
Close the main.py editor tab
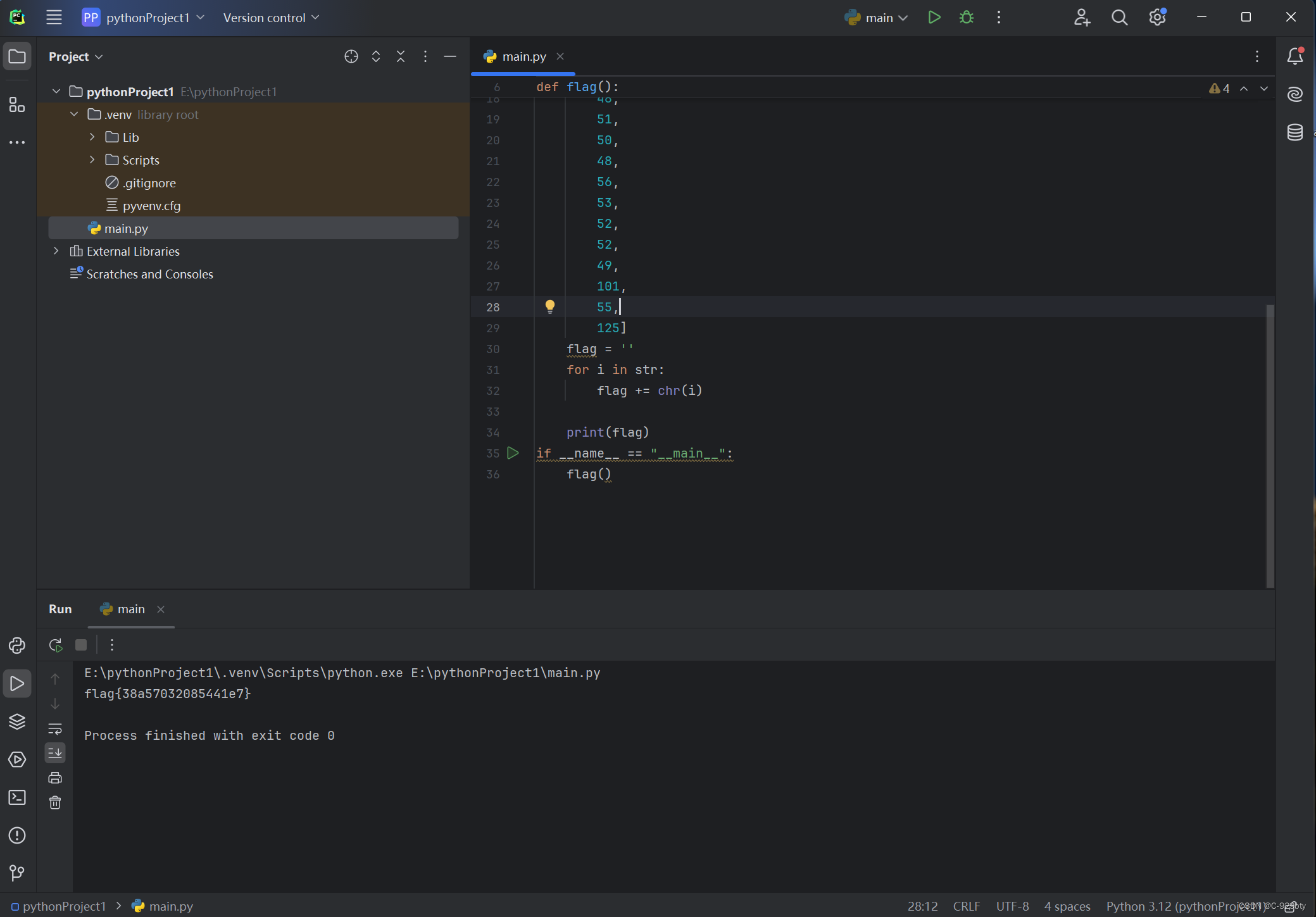[x=560, y=56]
